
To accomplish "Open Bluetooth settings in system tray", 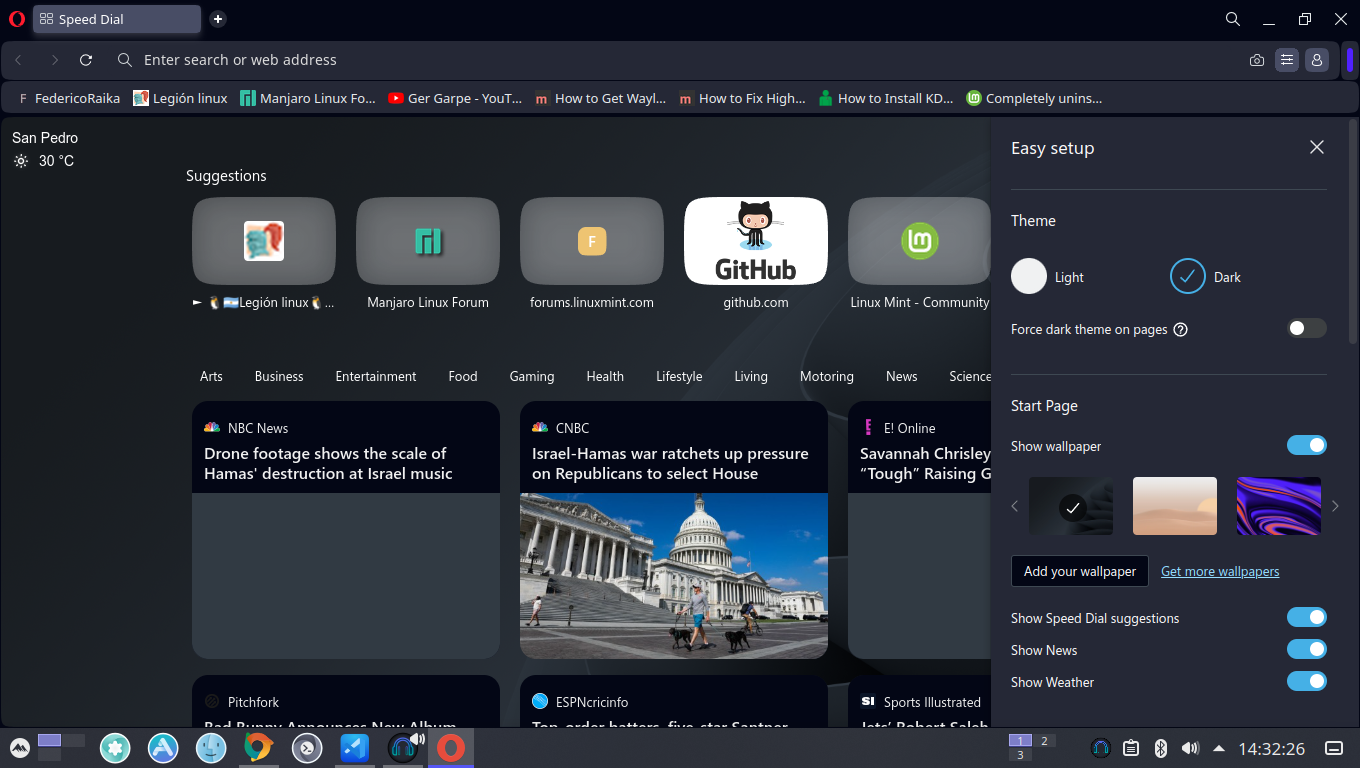I will click(1161, 748).
